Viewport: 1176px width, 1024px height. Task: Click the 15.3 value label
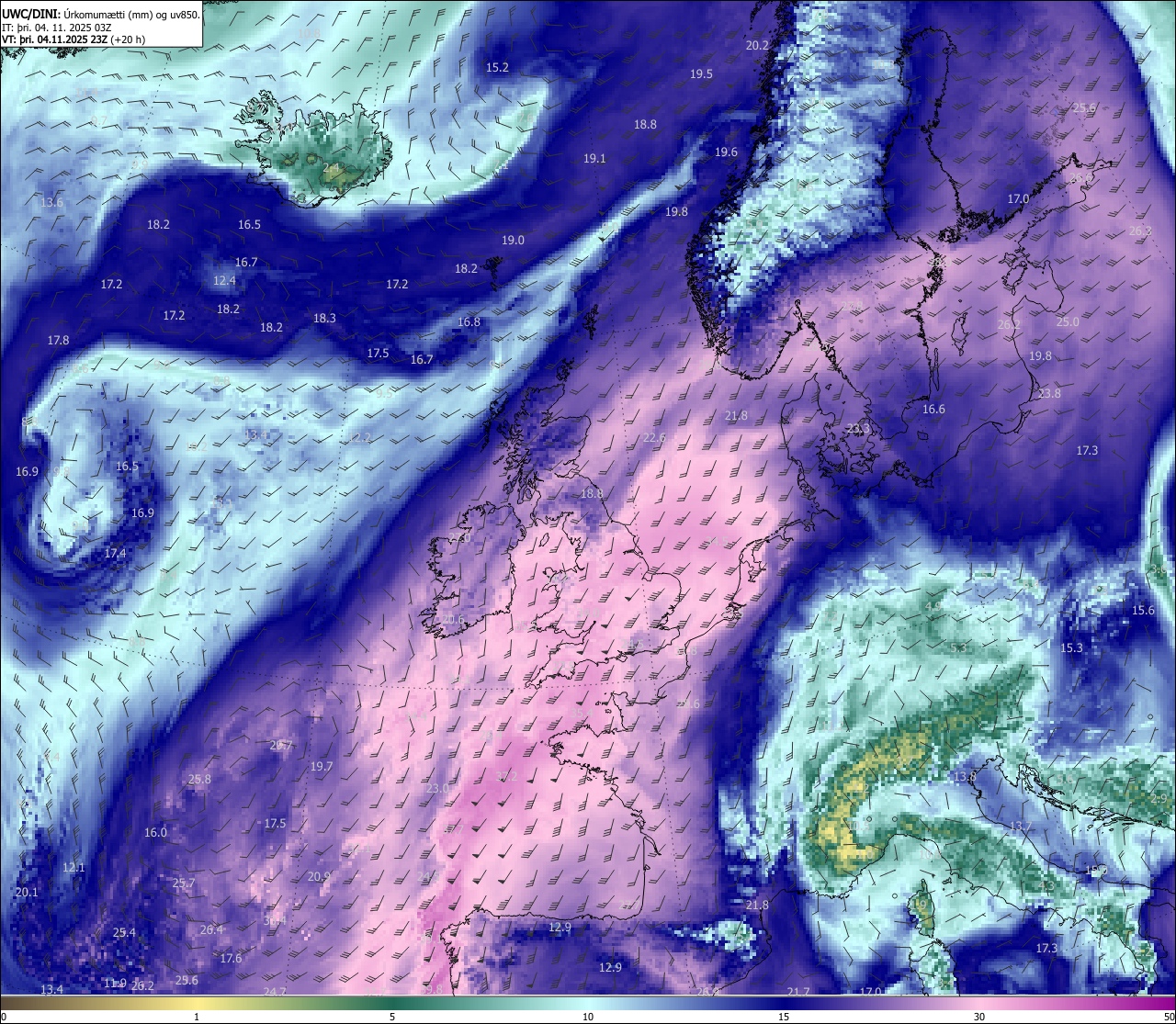pos(1071,647)
